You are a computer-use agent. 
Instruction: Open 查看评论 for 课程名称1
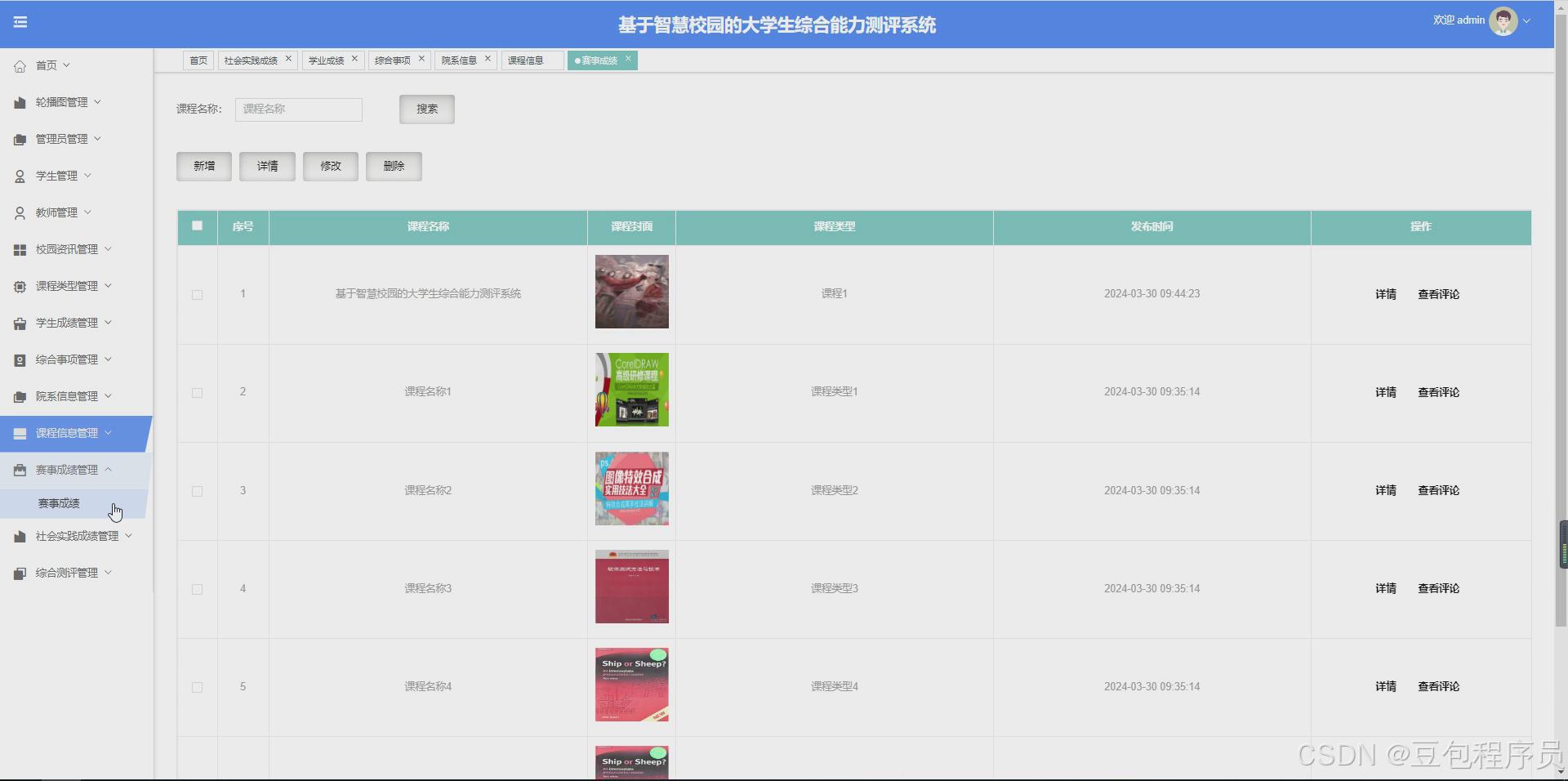pos(1439,392)
